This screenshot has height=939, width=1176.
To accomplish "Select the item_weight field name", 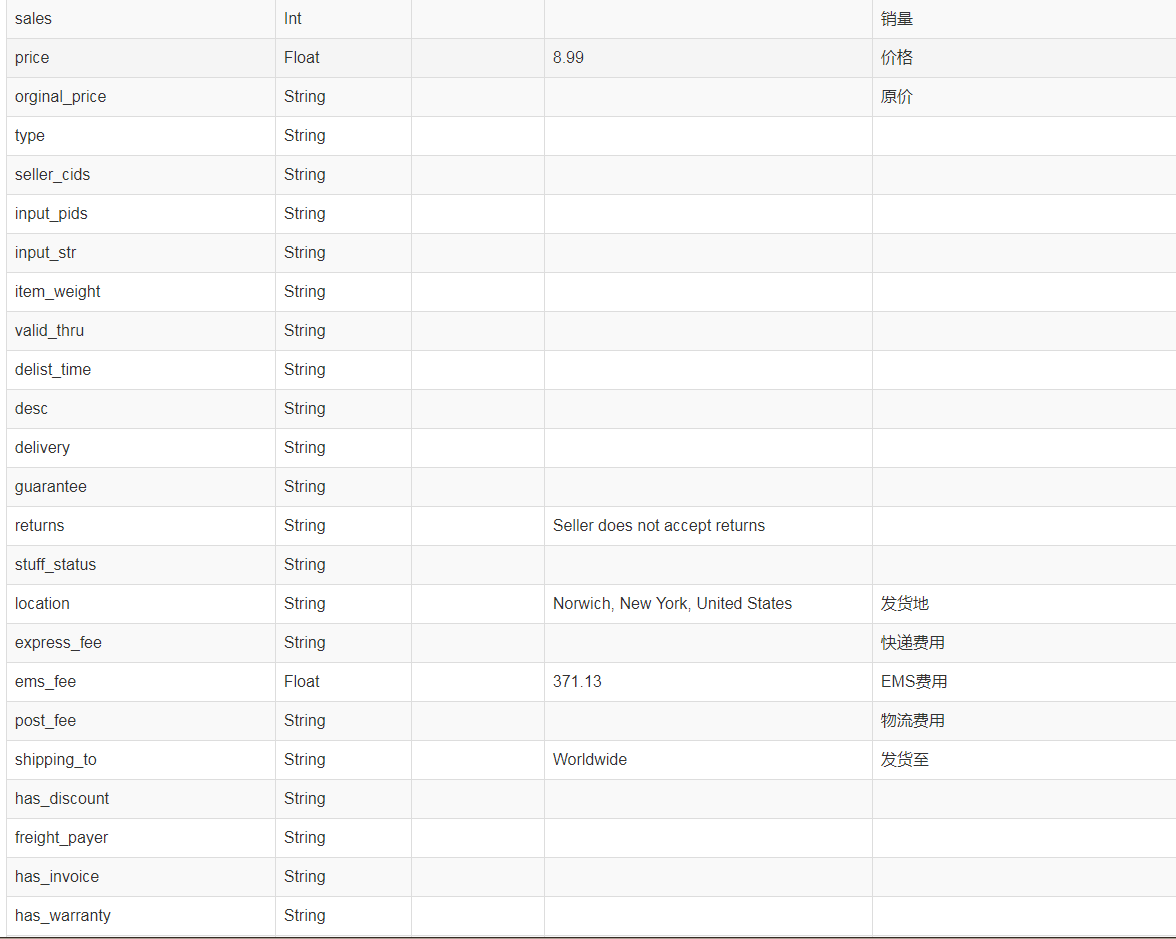I will [x=57, y=291].
